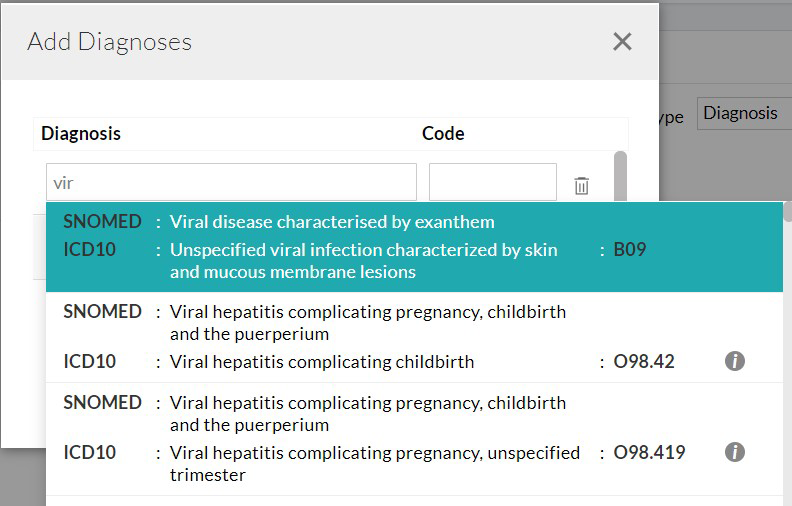Click the O98.42 code value
The image size is (792, 506).
(x=644, y=361)
